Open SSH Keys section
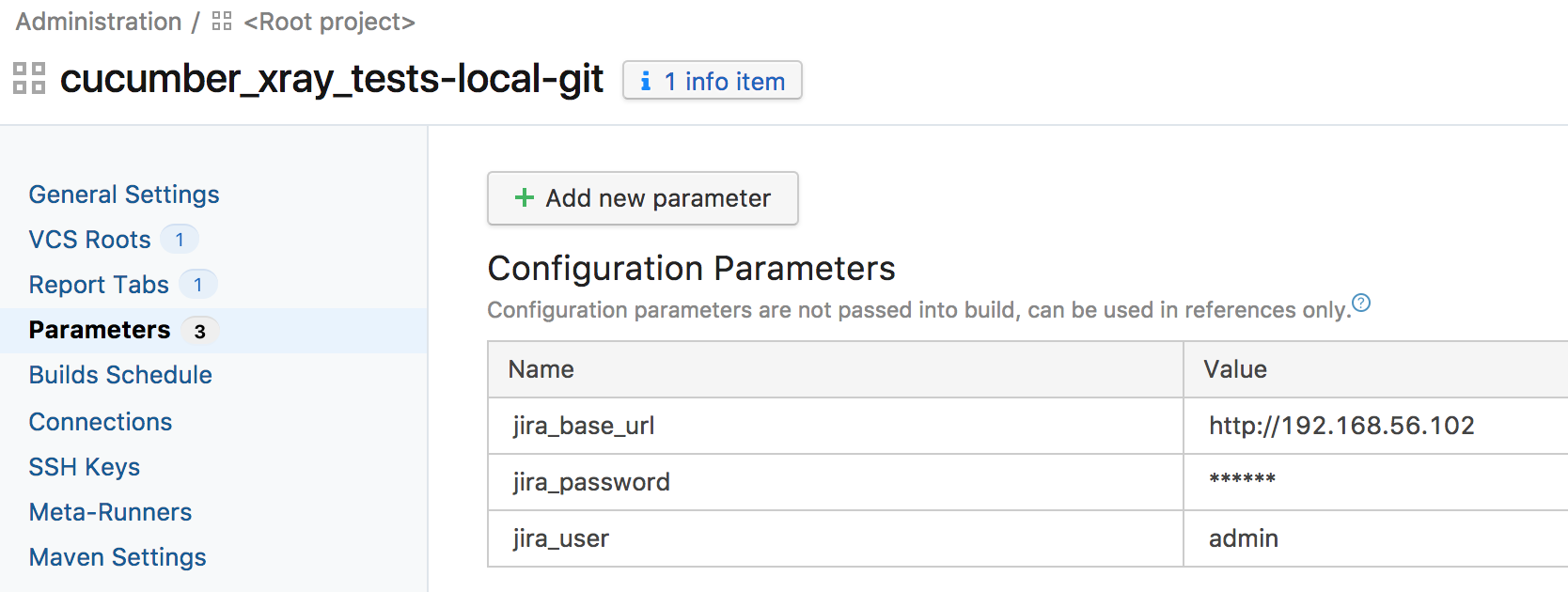This screenshot has height=592, width=1568. pyautogui.click(x=85, y=467)
